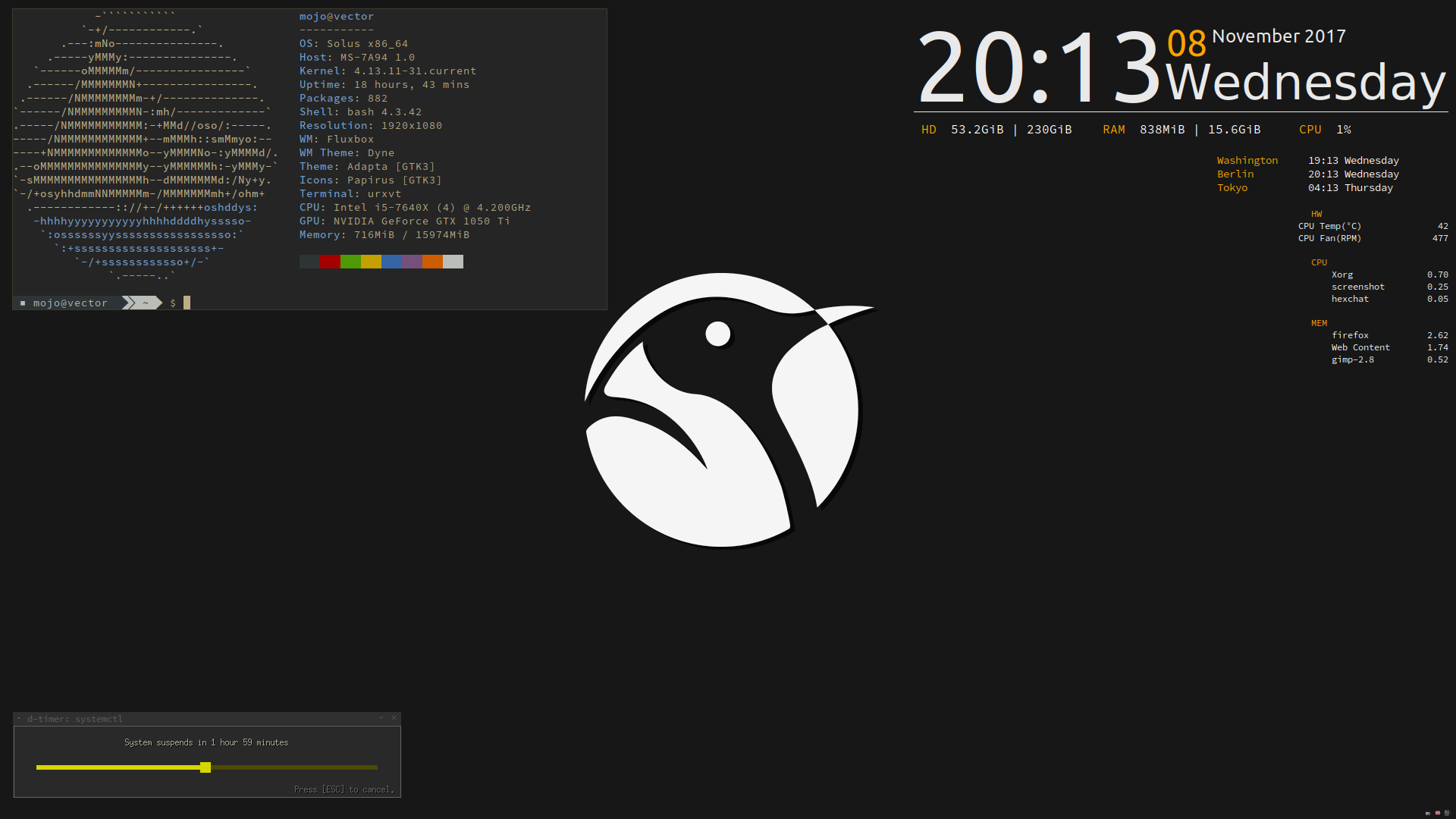Viewport: 1456px width, 819px height.
Task: Close the d-timer systemctl window
Action: pyautogui.click(x=394, y=718)
